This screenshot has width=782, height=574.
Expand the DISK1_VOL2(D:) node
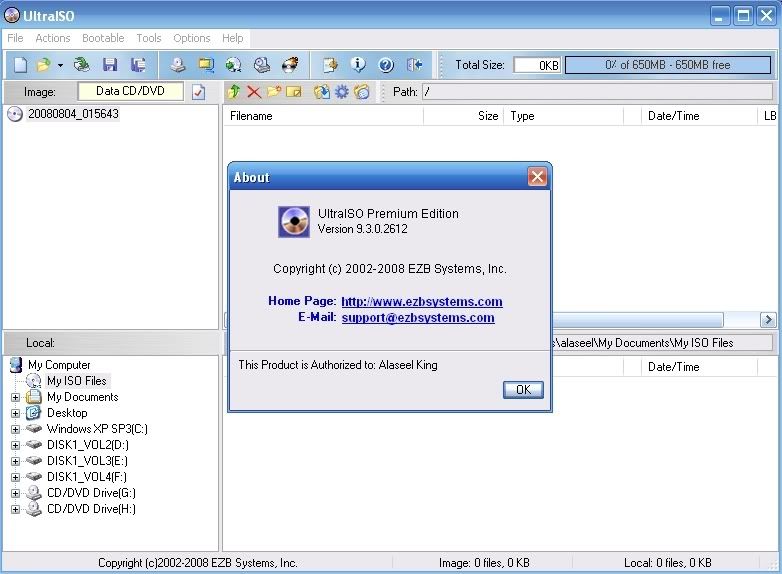click(x=15, y=445)
